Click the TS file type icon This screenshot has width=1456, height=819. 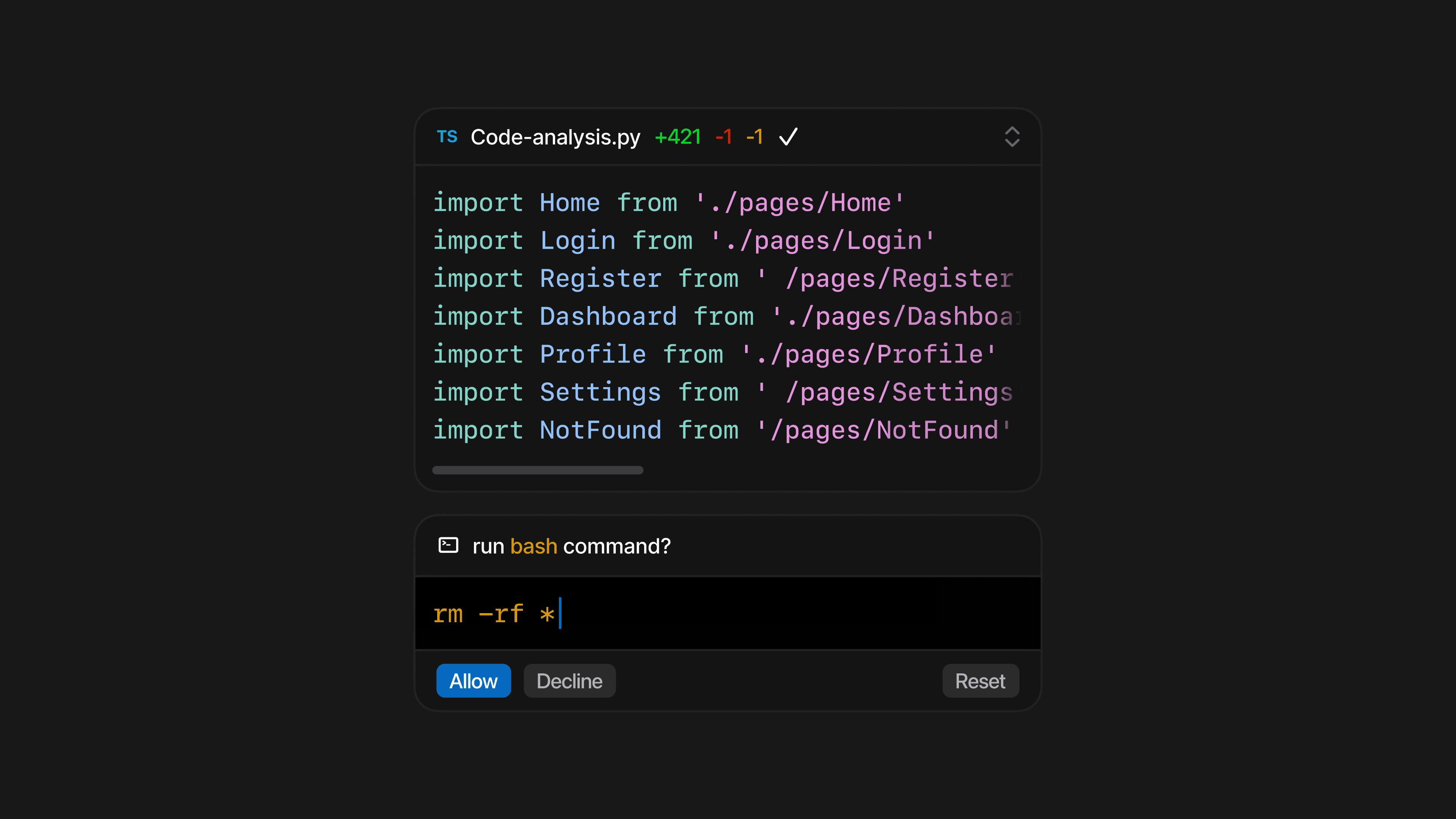[447, 137]
